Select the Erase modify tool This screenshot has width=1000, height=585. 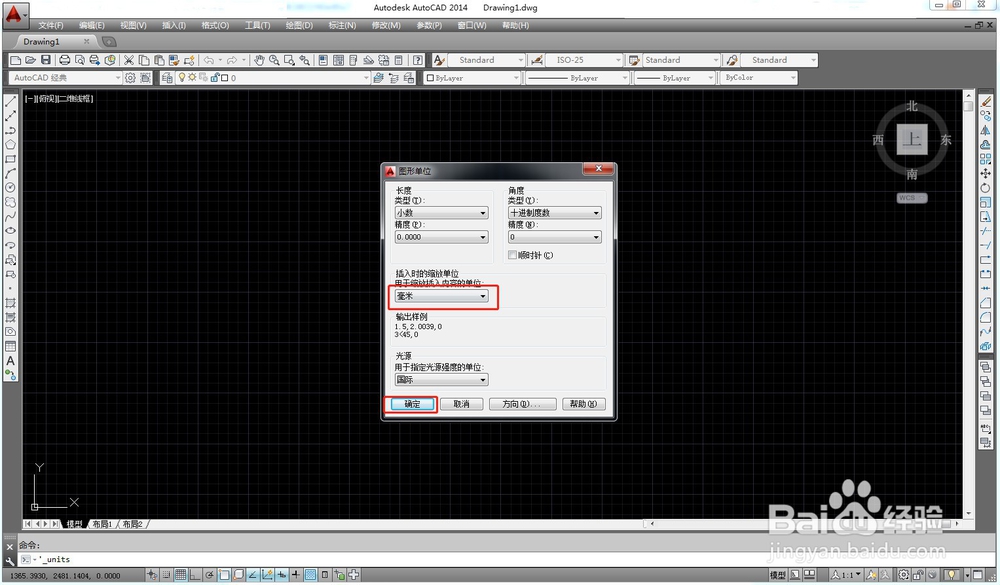click(x=986, y=101)
